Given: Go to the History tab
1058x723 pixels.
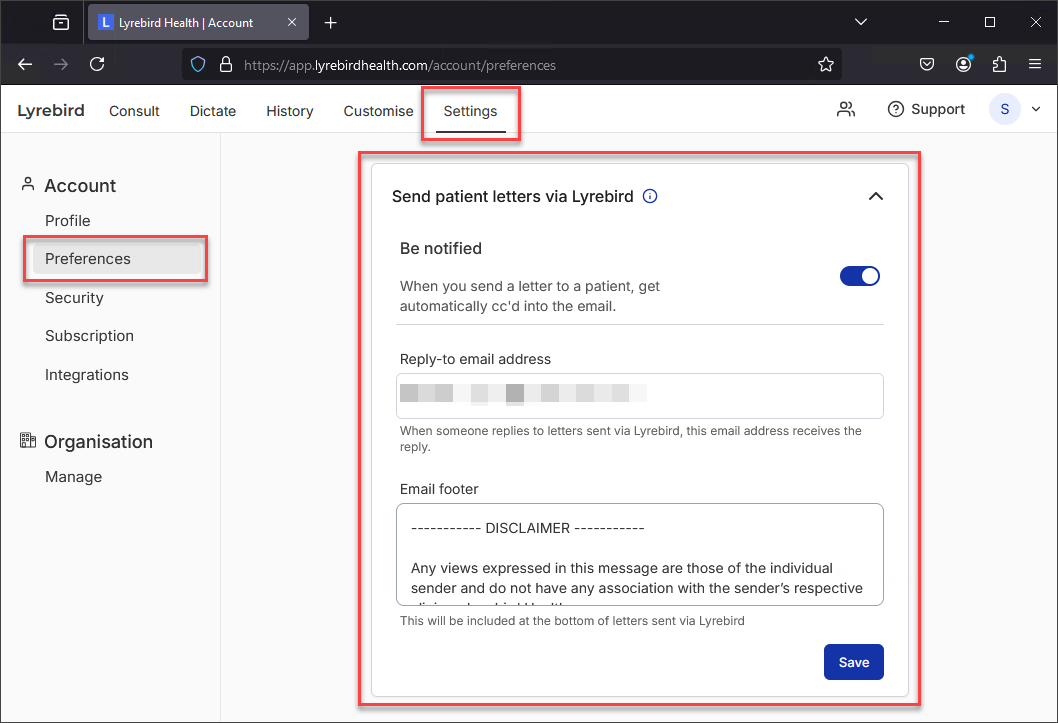Looking at the screenshot, I should click(289, 111).
